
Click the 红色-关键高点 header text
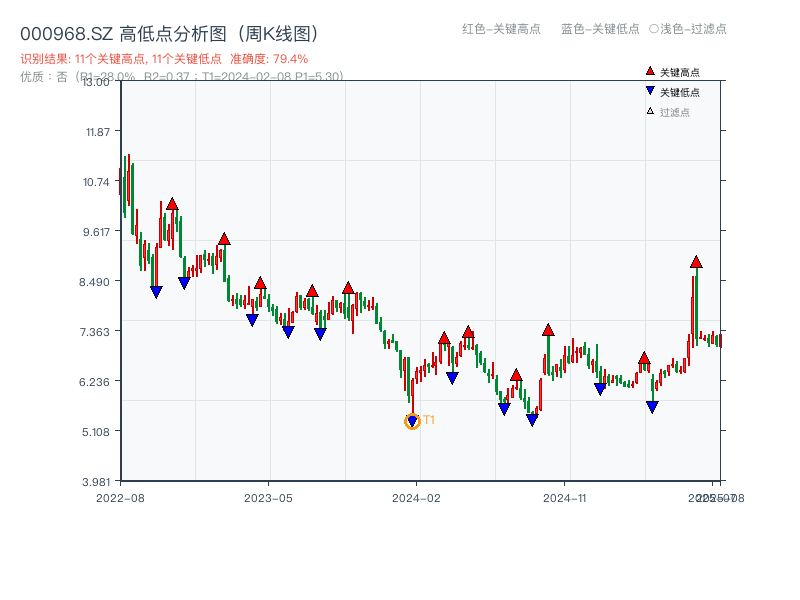[501, 29]
